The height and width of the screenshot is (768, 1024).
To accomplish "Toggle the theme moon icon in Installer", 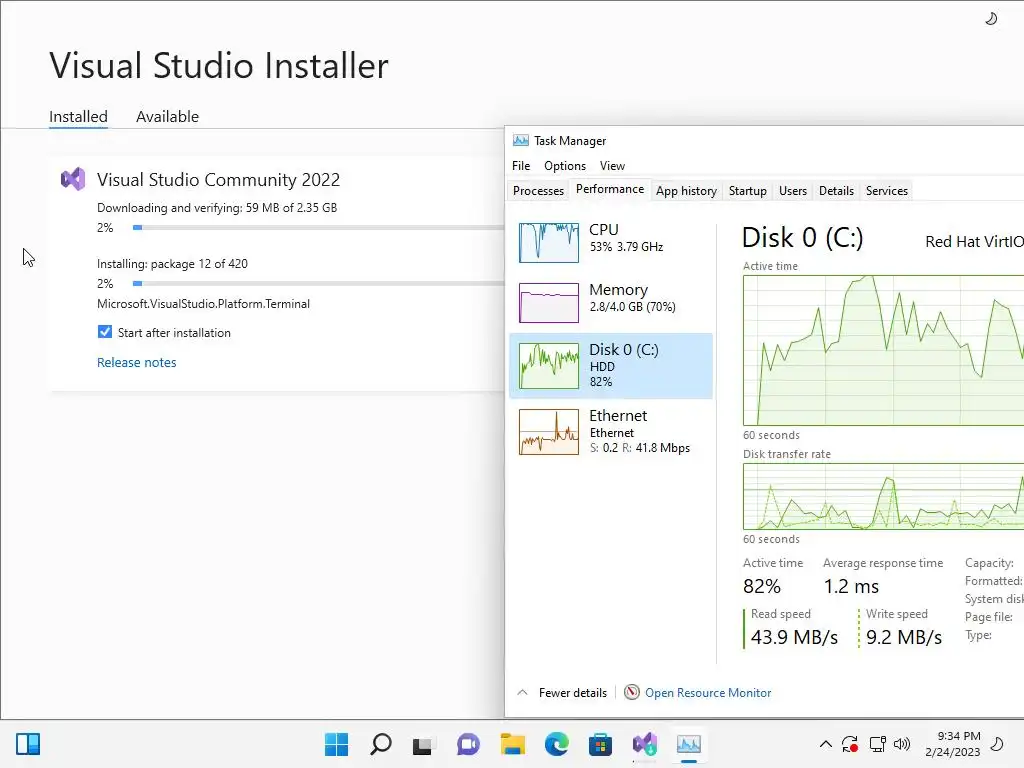I will click(x=991, y=19).
